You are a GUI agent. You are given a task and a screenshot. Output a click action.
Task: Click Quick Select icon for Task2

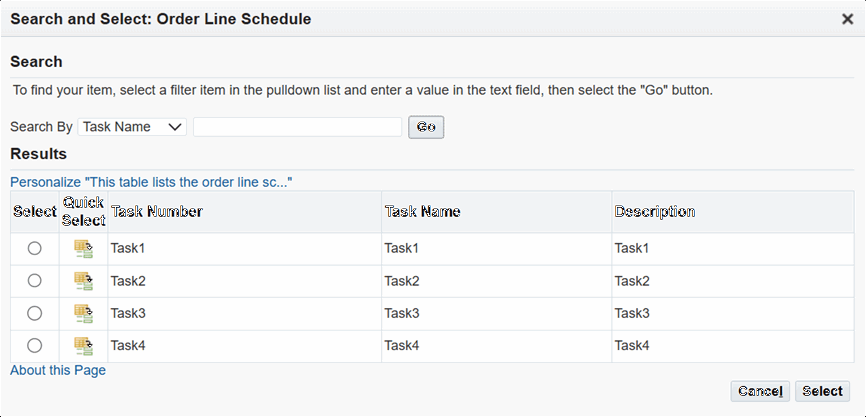83,281
